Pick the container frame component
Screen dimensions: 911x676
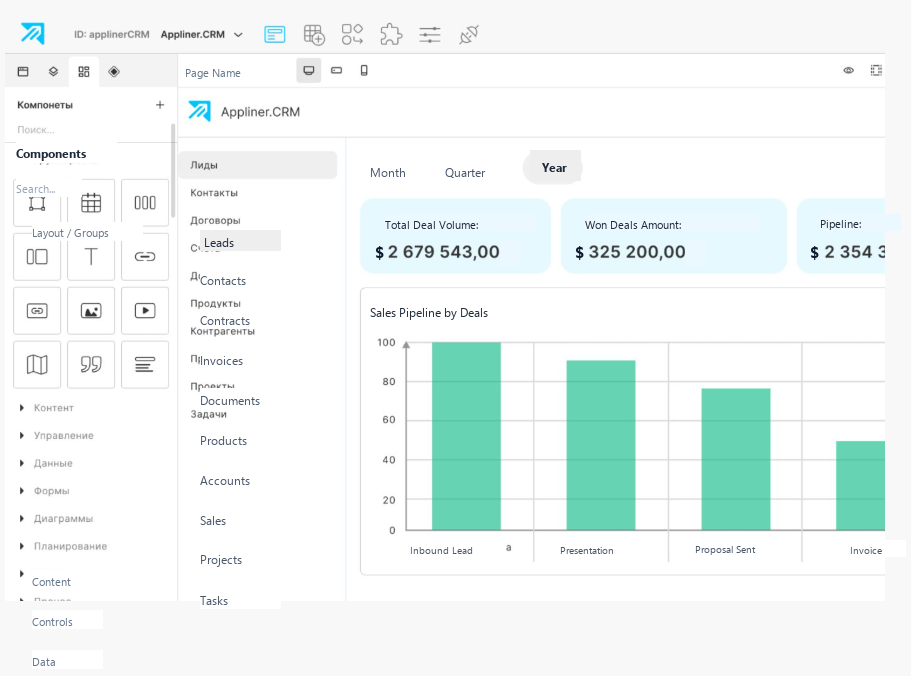click(37, 203)
